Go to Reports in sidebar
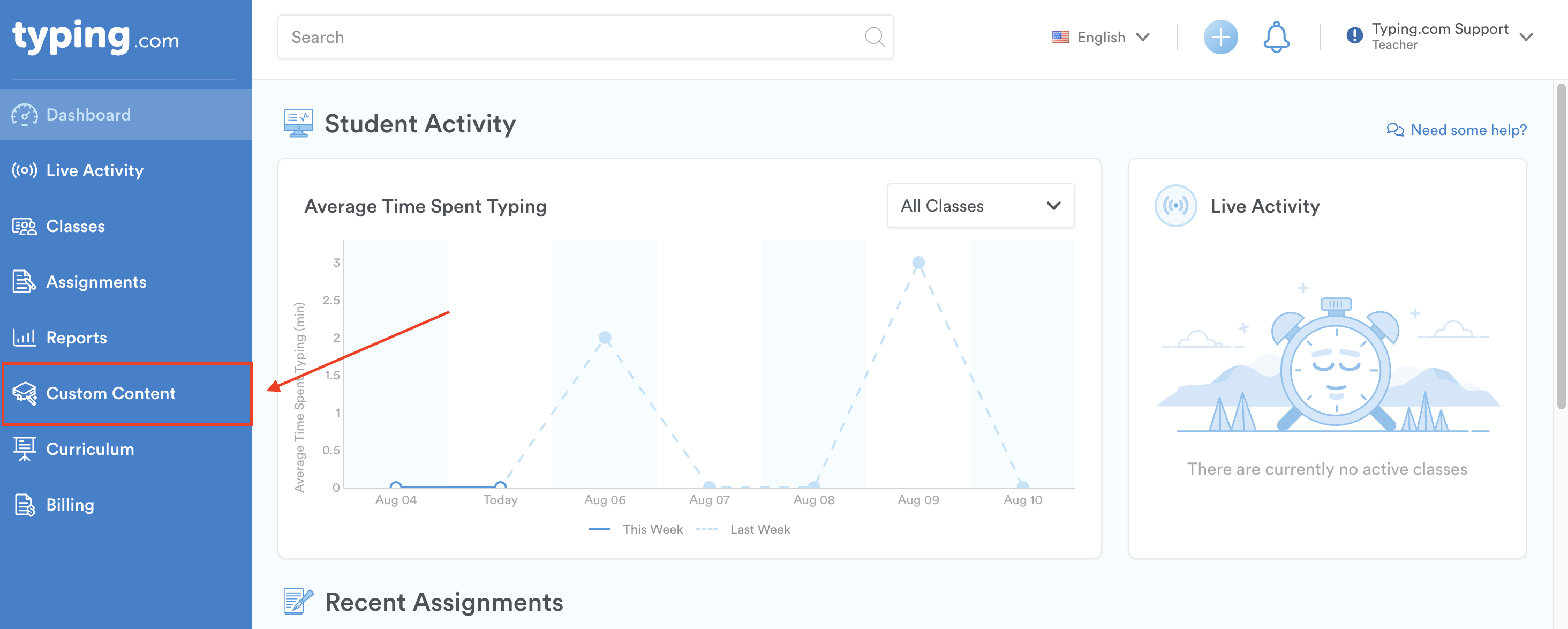The height and width of the screenshot is (629, 1568). 76,338
